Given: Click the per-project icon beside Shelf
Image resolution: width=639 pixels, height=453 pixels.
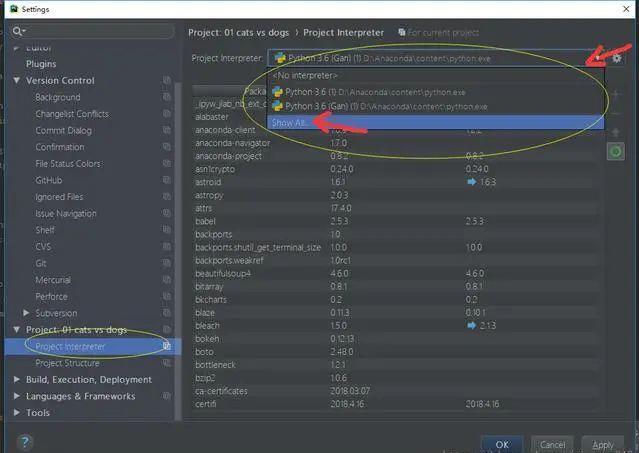Looking at the screenshot, I should click(167, 229).
